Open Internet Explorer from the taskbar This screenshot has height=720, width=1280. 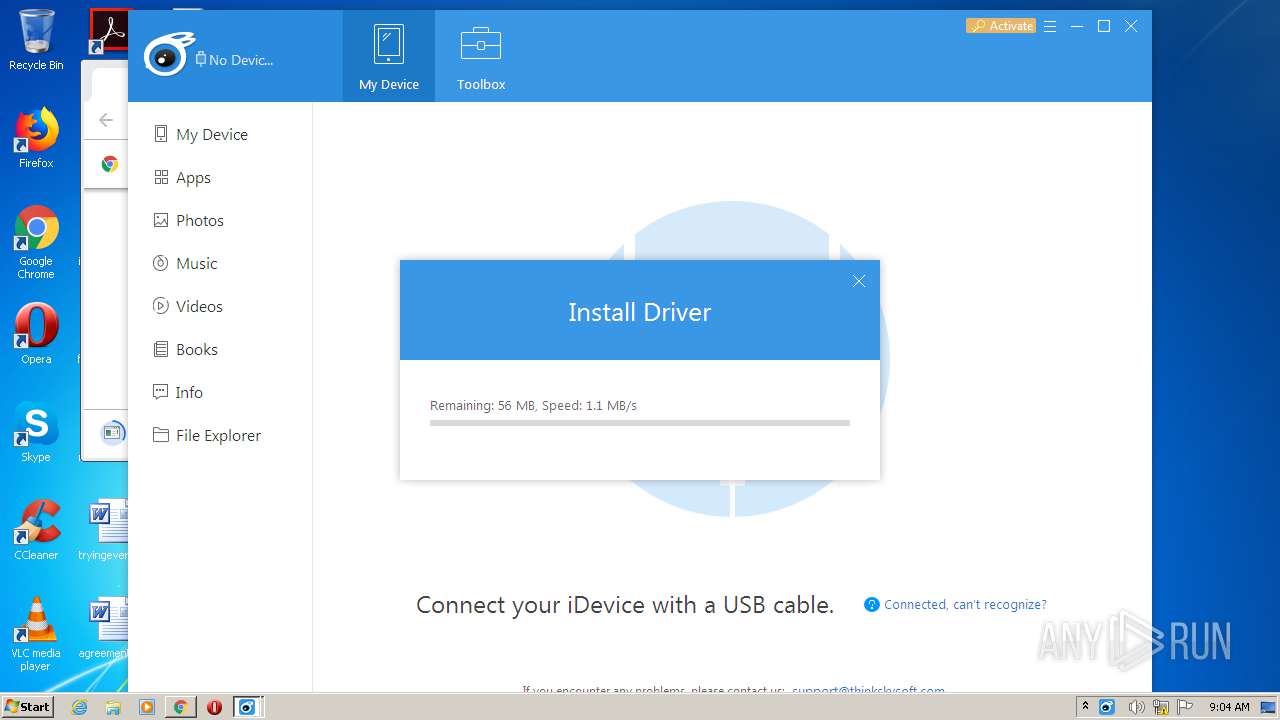pos(79,707)
